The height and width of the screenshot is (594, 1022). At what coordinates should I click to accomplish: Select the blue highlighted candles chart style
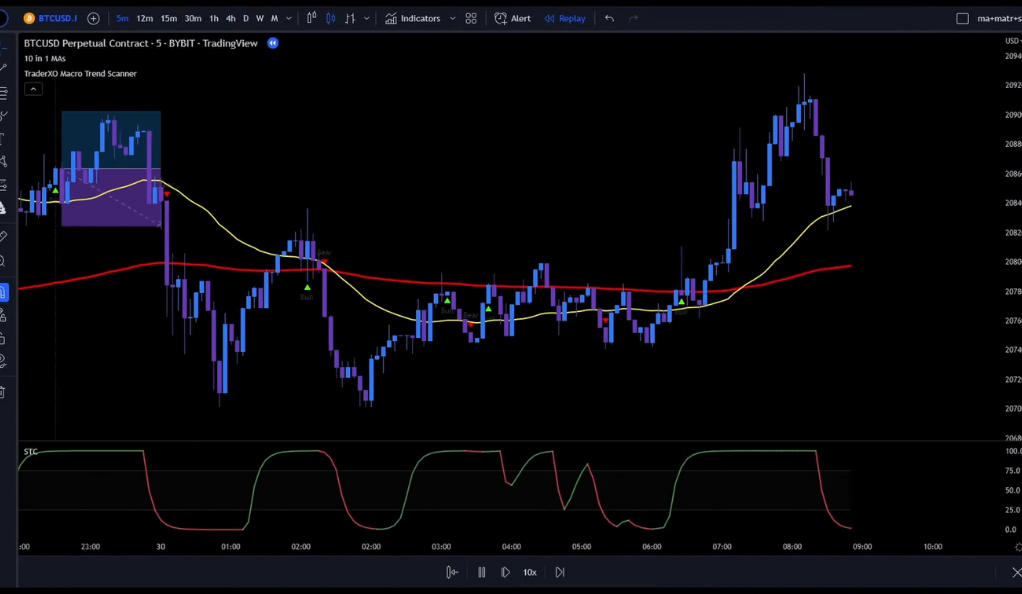pyautogui.click(x=331, y=18)
